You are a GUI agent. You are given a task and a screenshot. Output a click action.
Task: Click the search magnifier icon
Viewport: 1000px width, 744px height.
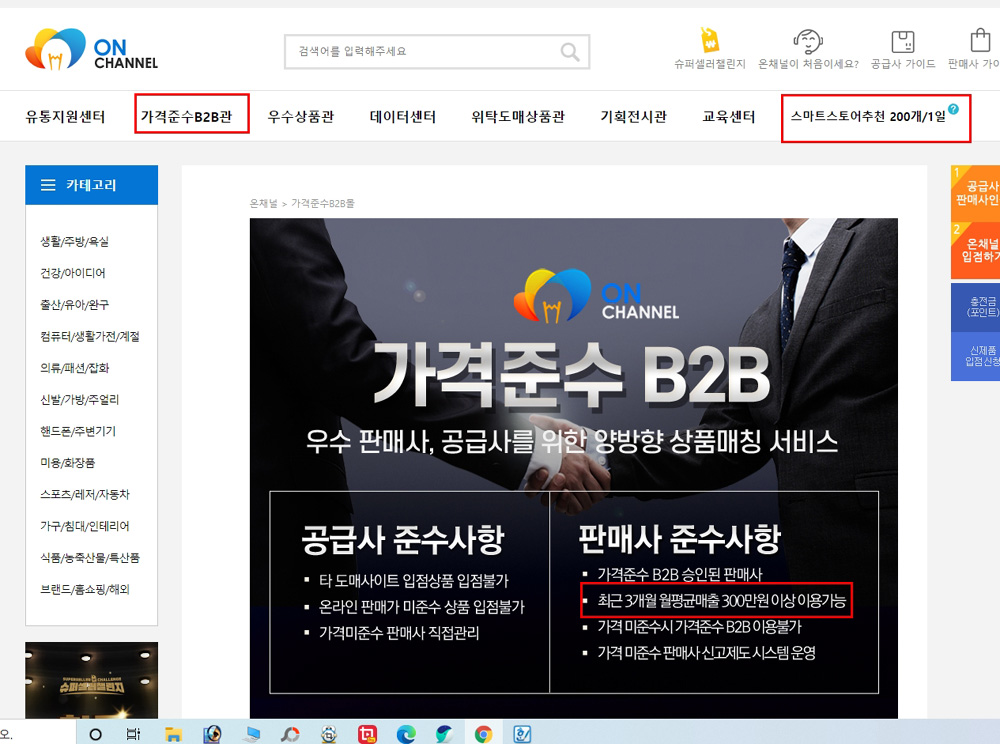tap(570, 52)
